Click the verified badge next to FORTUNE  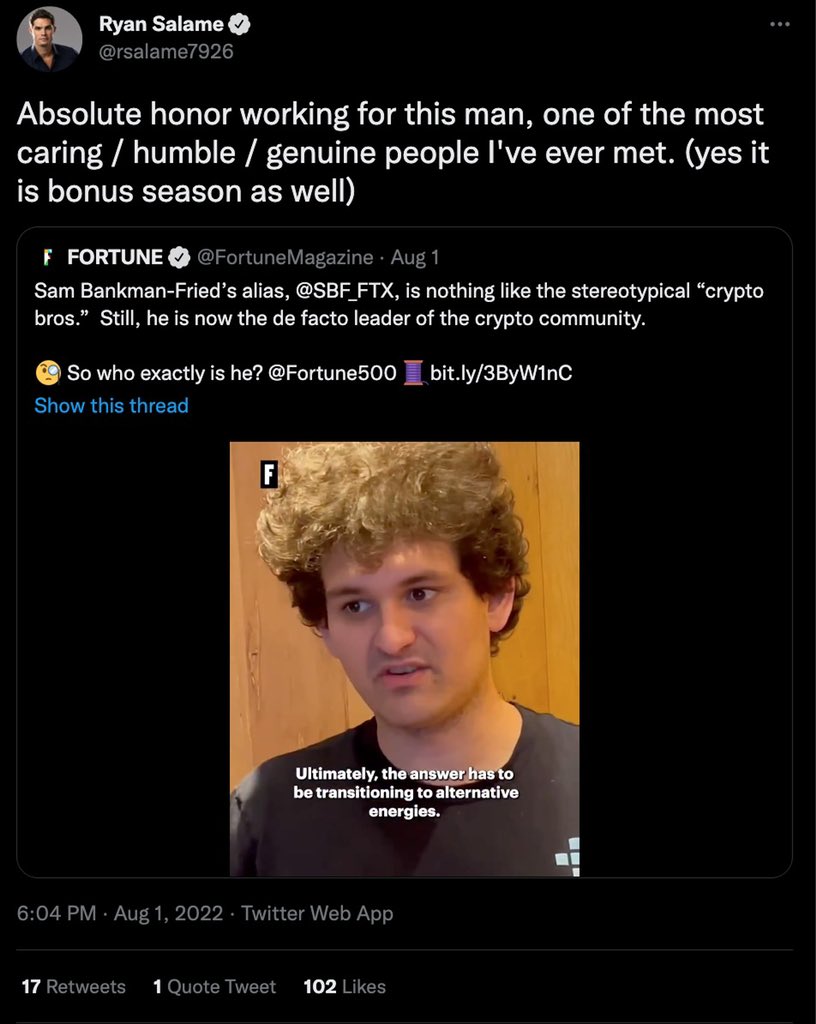[178, 258]
